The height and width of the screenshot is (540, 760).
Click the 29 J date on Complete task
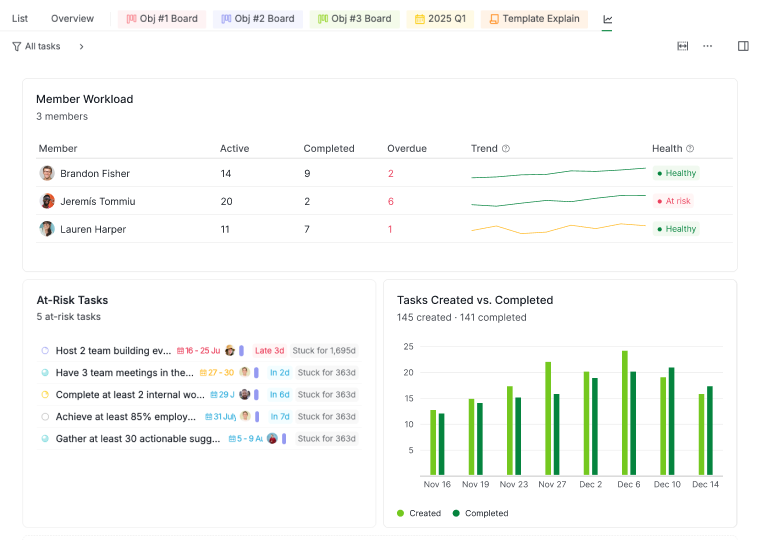pos(222,395)
